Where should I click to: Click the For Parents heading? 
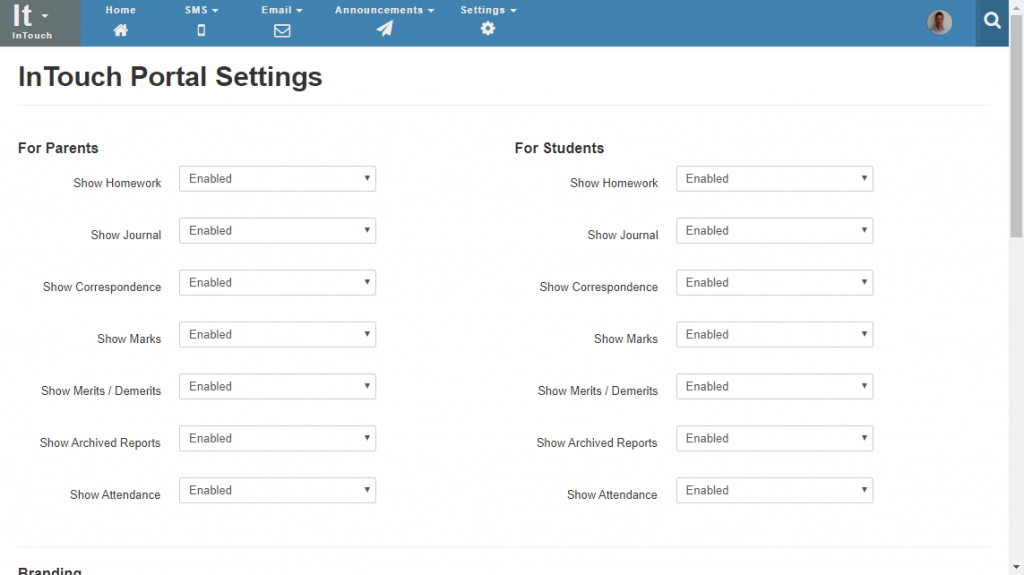pos(58,148)
